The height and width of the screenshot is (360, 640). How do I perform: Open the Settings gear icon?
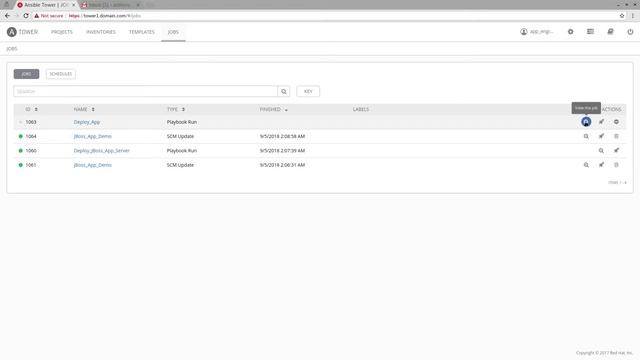coord(571,32)
